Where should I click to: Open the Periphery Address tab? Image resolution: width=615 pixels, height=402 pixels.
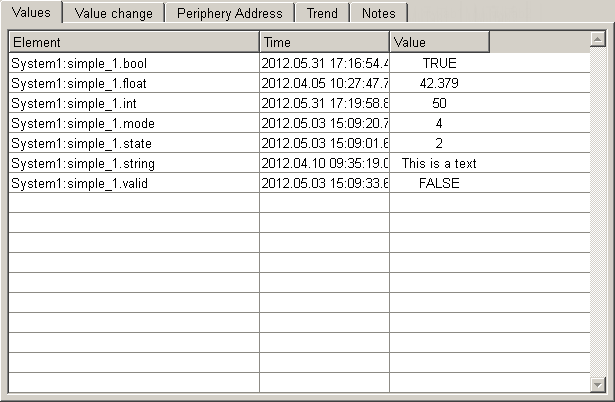(x=230, y=13)
